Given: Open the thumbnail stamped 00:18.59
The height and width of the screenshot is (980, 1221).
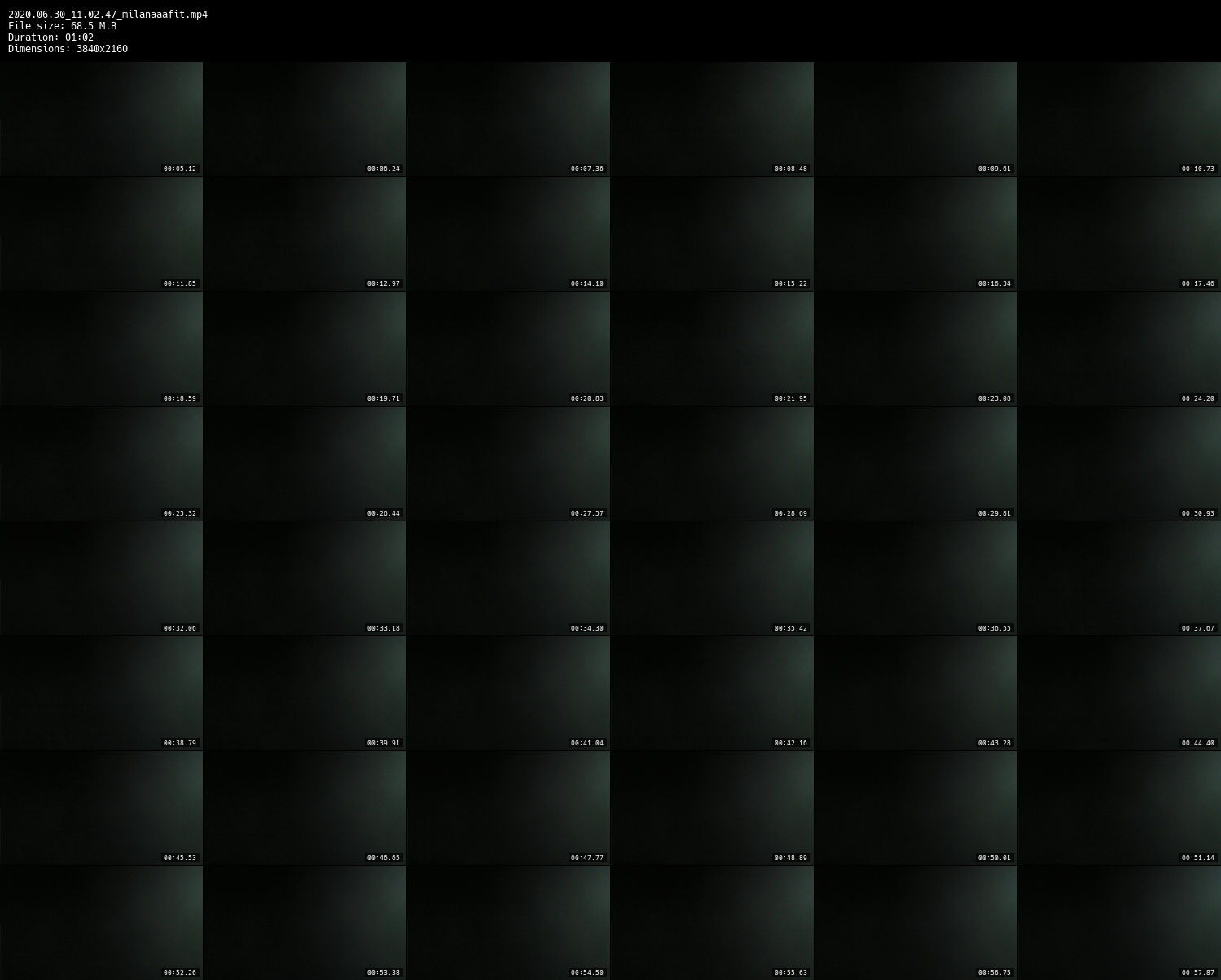Looking at the screenshot, I should click(x=101, y=349).
